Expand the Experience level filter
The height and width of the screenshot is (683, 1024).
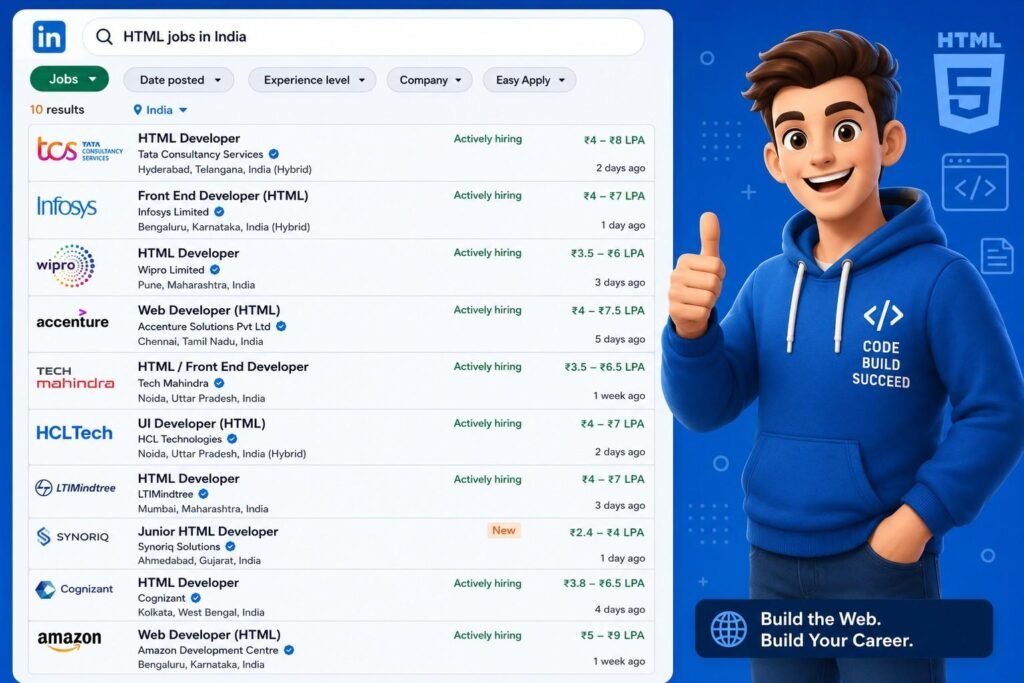click(312, 80)
